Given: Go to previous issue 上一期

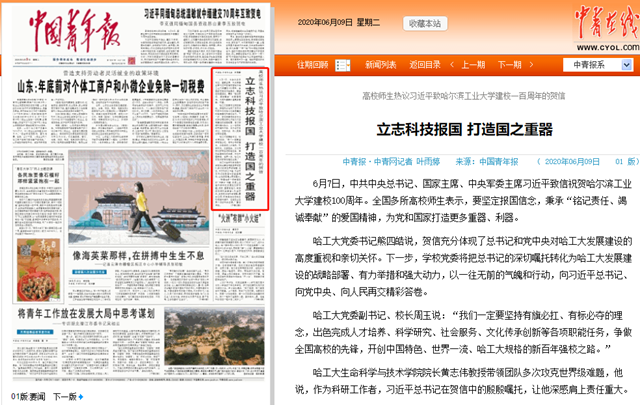Looking at the screenshot, I should [474, 64].
